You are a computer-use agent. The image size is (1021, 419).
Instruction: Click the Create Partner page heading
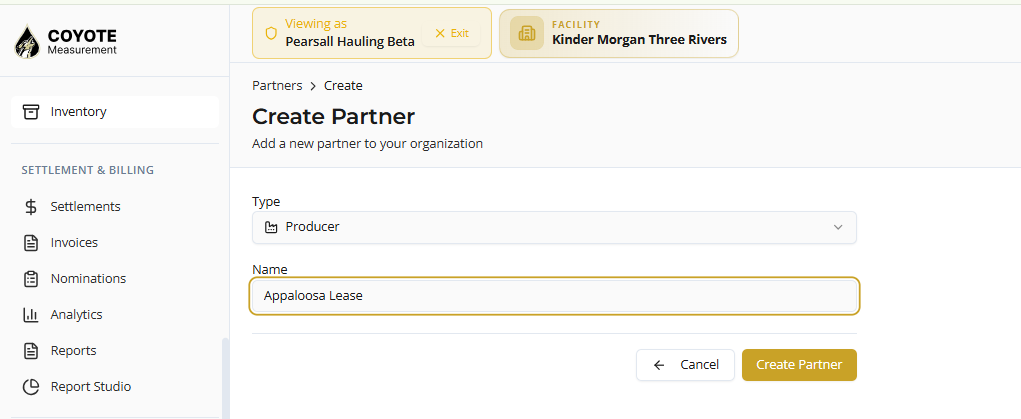333,117
